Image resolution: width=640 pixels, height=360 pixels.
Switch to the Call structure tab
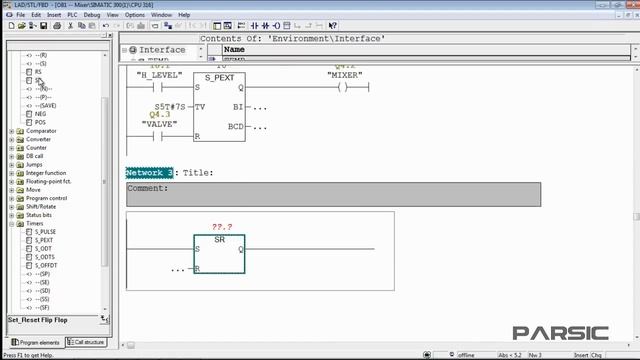click(x=86, y=342)
